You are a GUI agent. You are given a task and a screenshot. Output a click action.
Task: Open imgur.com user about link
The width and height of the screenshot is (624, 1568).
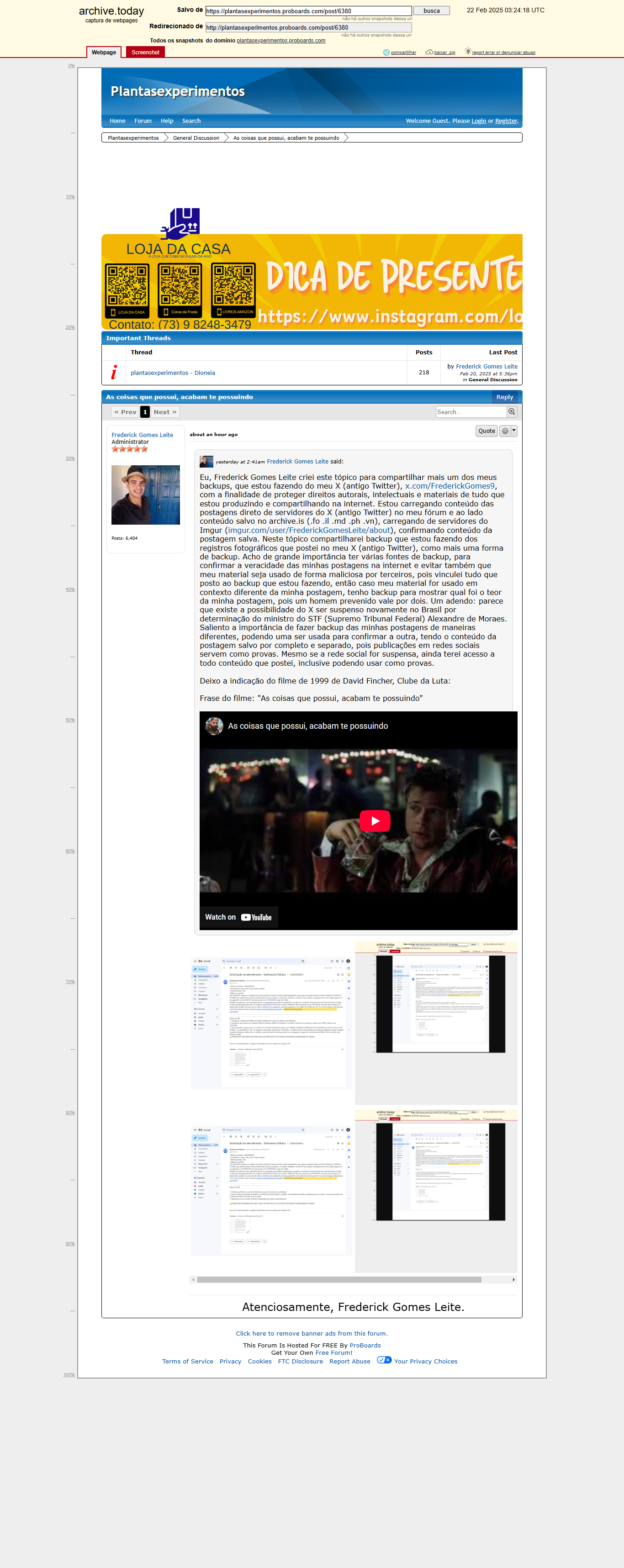(309, 530)
